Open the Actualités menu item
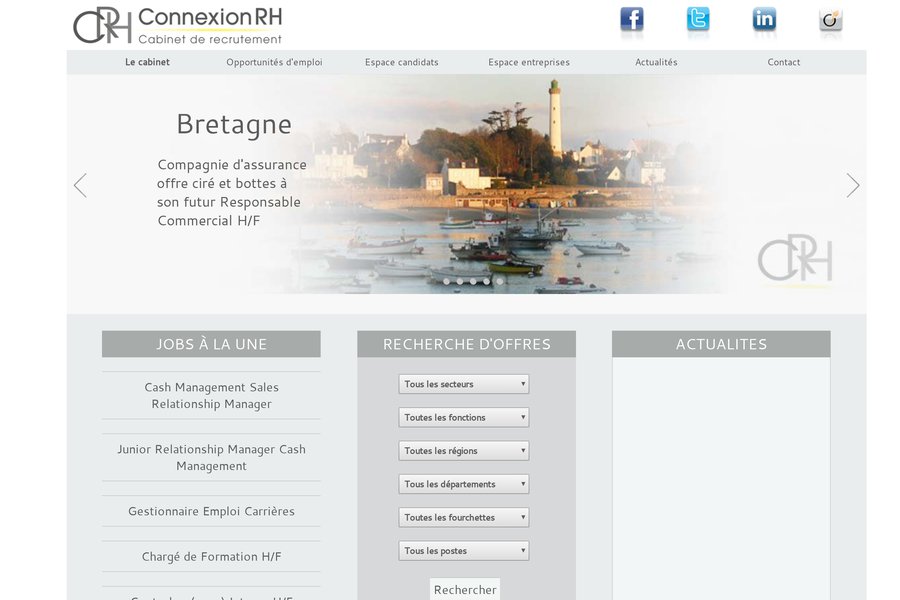 (656, 62)
